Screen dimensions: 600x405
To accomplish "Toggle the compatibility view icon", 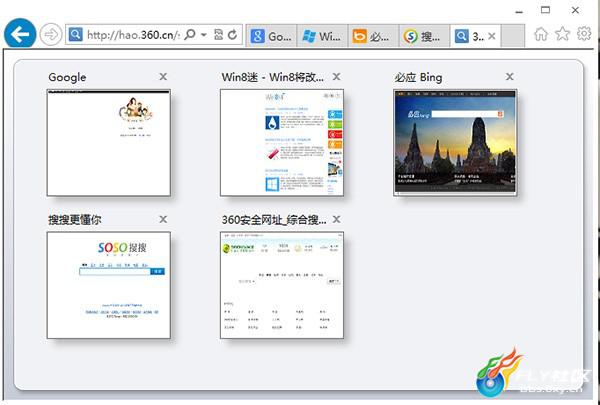I will 218,35.
